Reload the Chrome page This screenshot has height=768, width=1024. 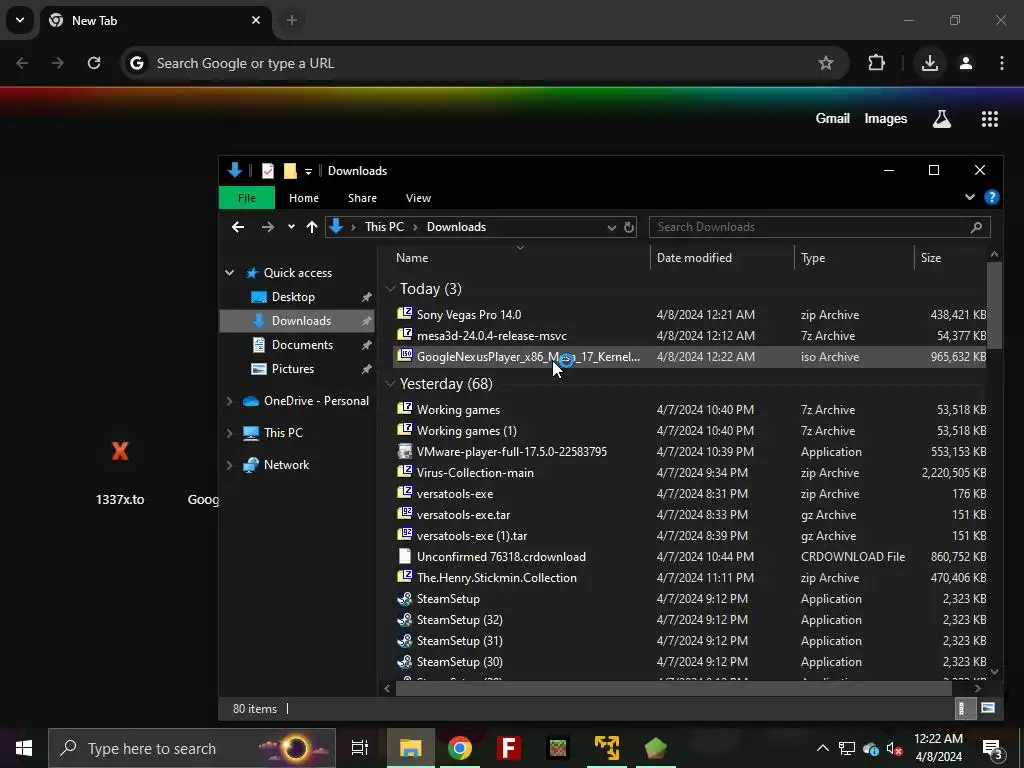94,63
